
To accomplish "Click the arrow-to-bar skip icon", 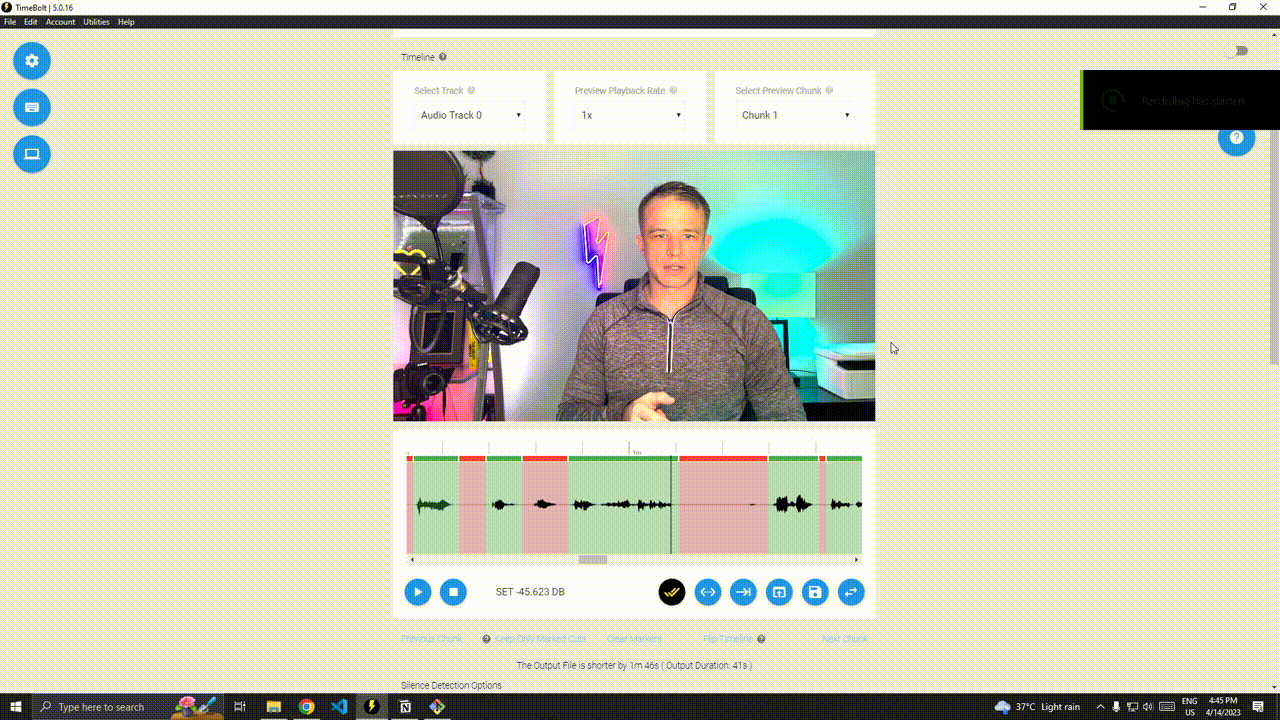I will pyautogui.click(x=743, y=592).
